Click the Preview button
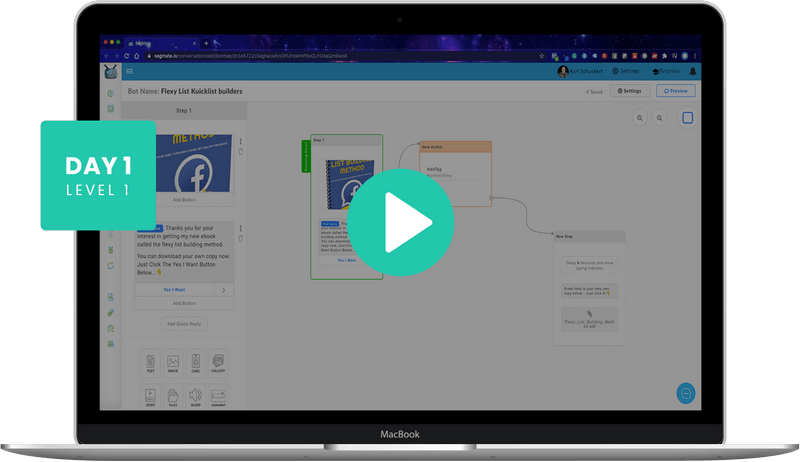This screenshot has width=800, height=462. tap(676, 91)
